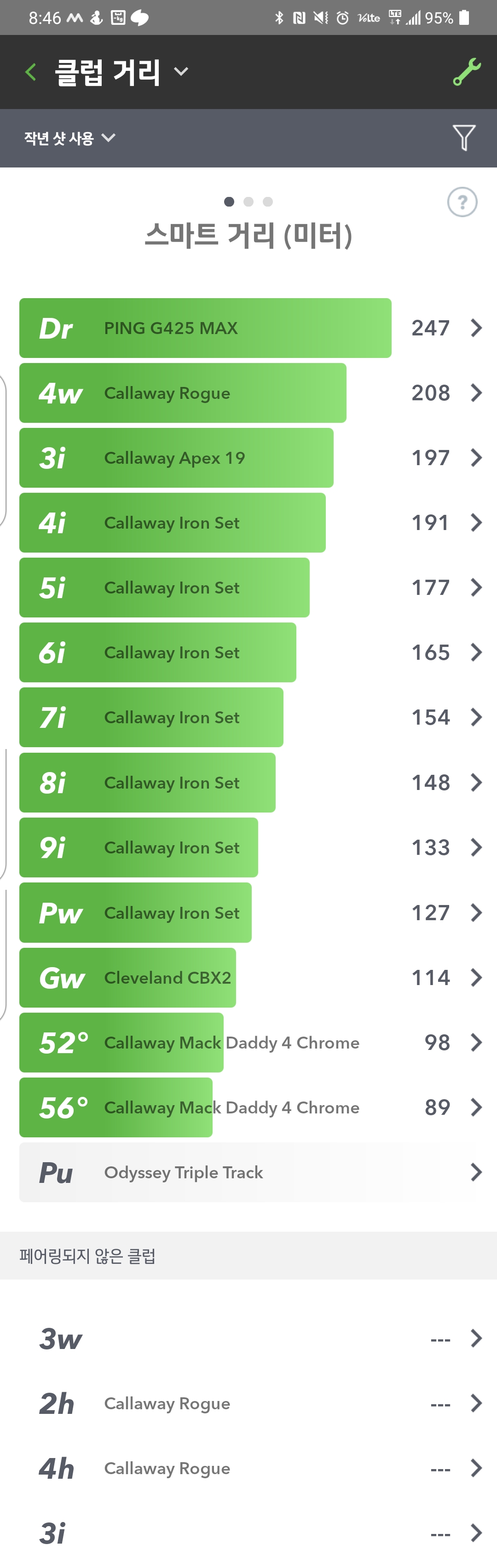Open the unpaired 2h Callaway Rogue club
This screenshot has height=1568, width=497.
(x=248, y=1404)
